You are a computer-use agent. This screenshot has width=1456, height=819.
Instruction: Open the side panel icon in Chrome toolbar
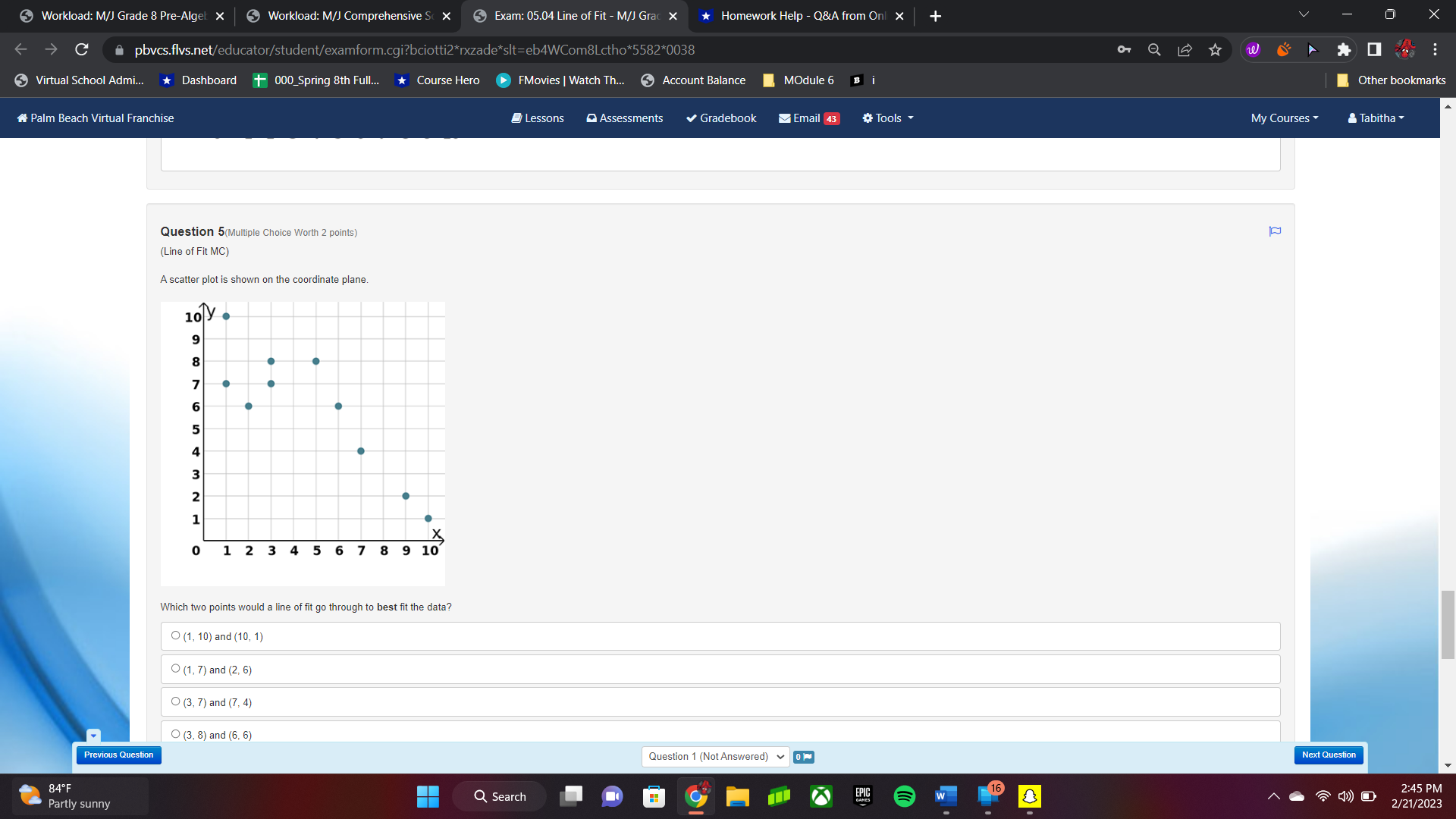click(x=1373, y=50)
